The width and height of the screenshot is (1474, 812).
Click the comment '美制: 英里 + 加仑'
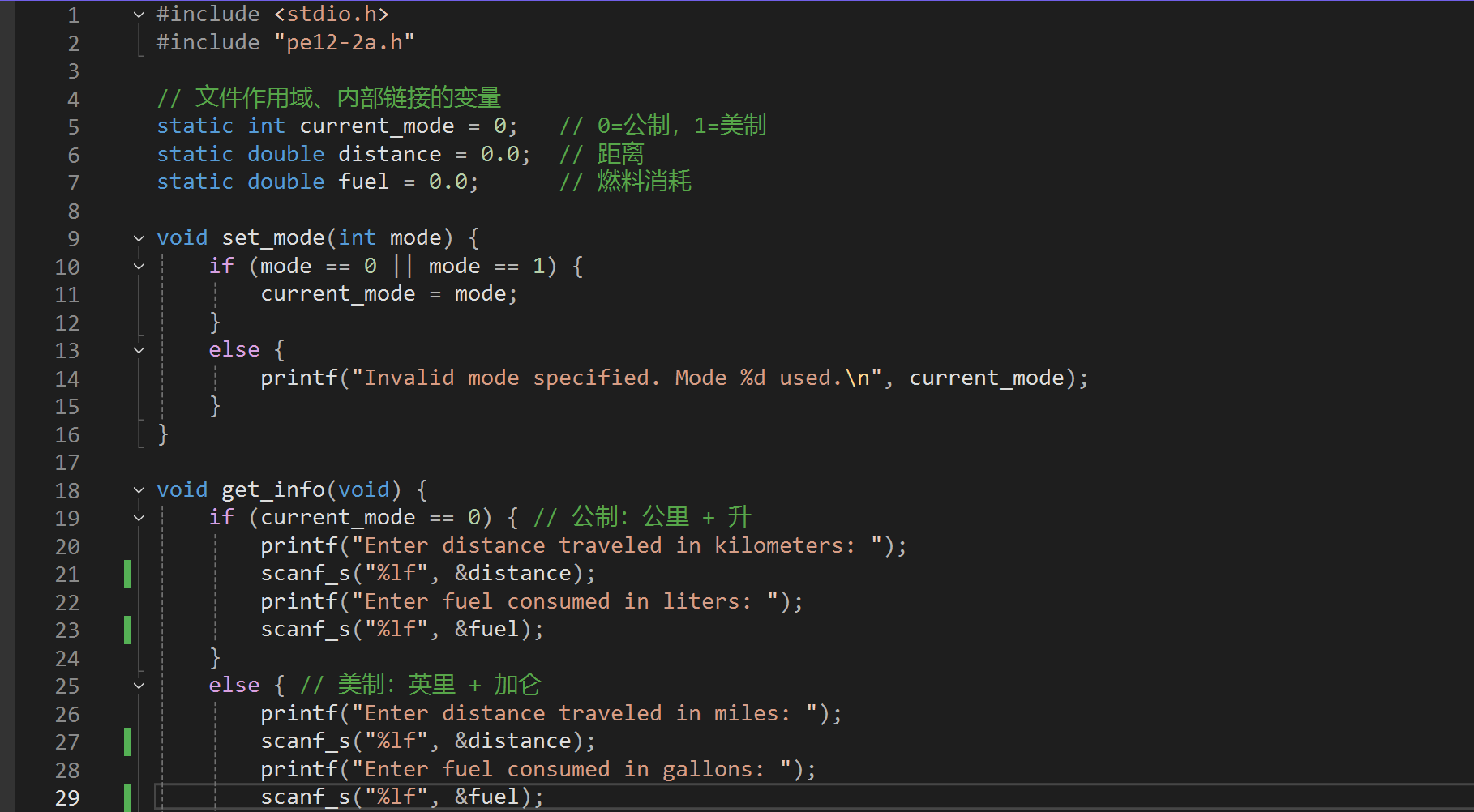tap(439, 685)
